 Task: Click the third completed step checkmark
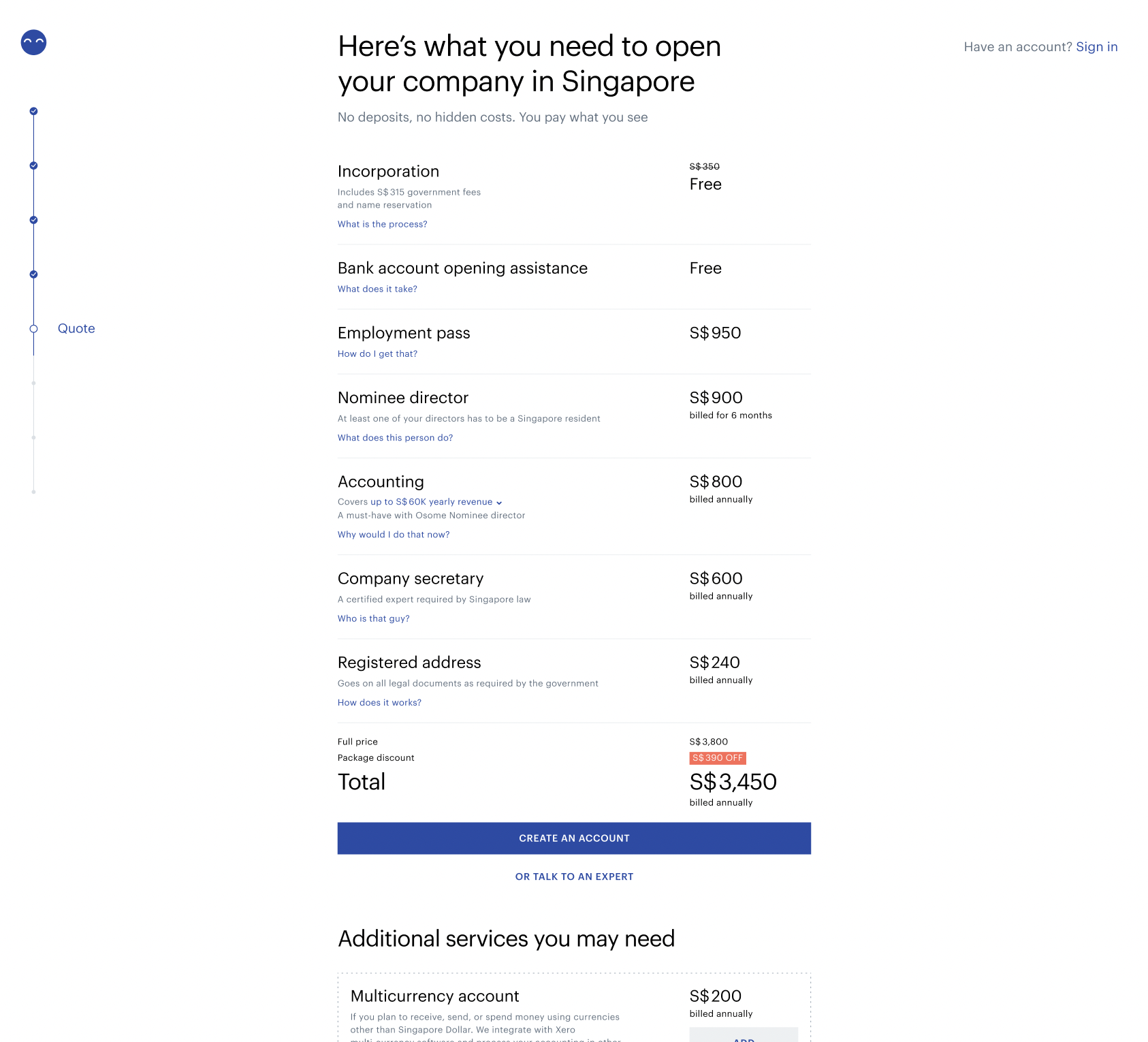pos(33,220)
